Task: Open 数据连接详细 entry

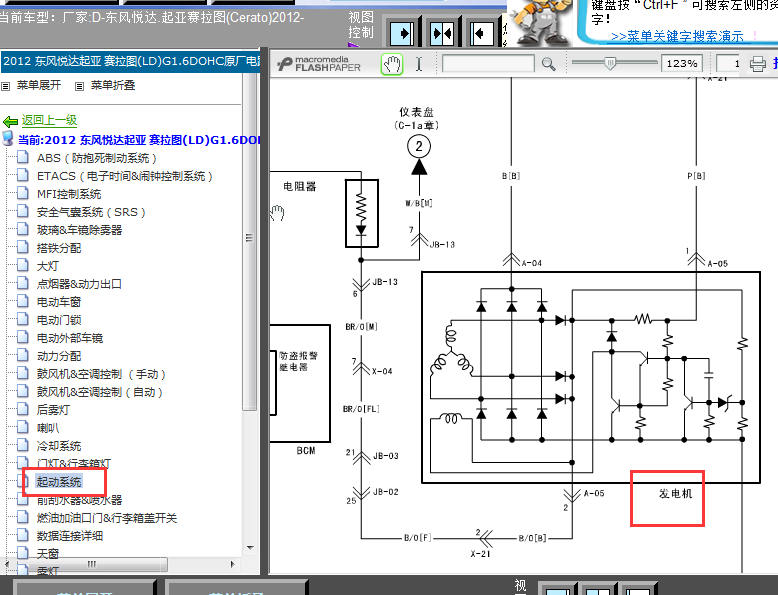Action: 70,536
